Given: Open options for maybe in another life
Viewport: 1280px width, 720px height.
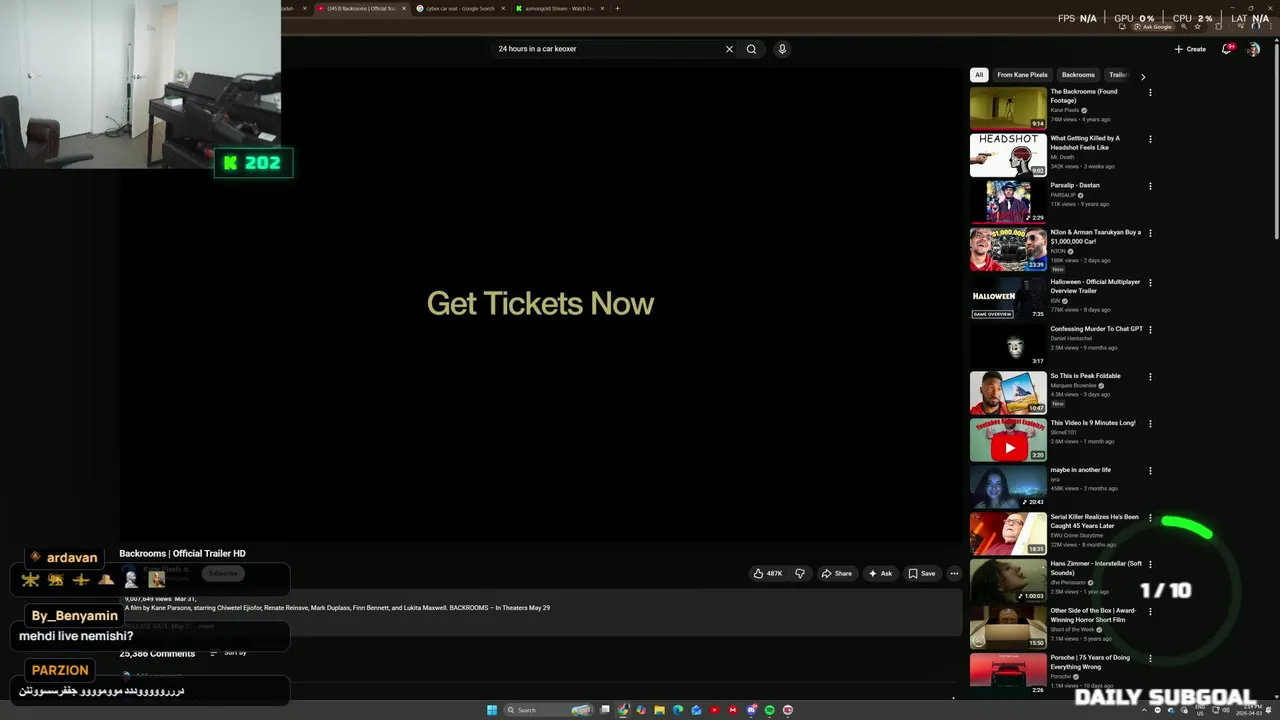Looking at the screenshot, I should [1150, 471].
